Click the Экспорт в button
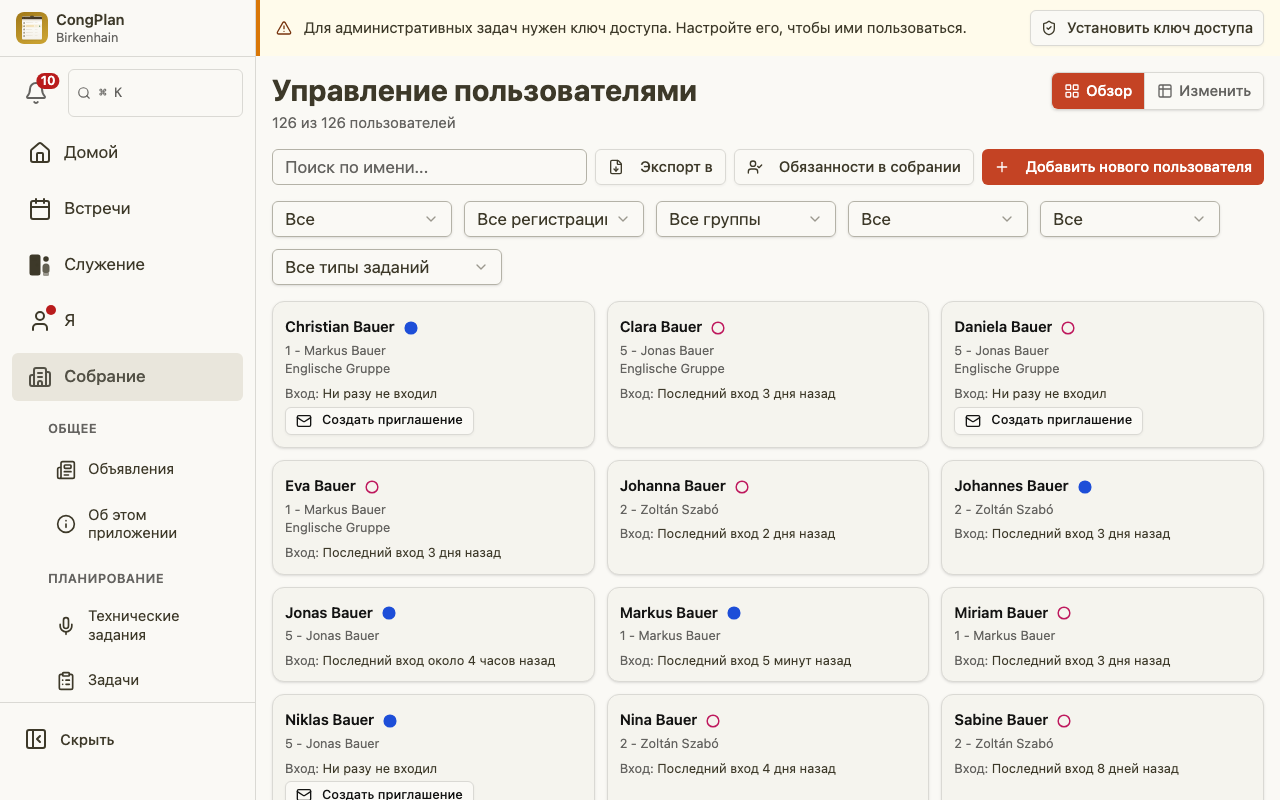This screenshot has height=800, width=1280. (x=660, y=167)
